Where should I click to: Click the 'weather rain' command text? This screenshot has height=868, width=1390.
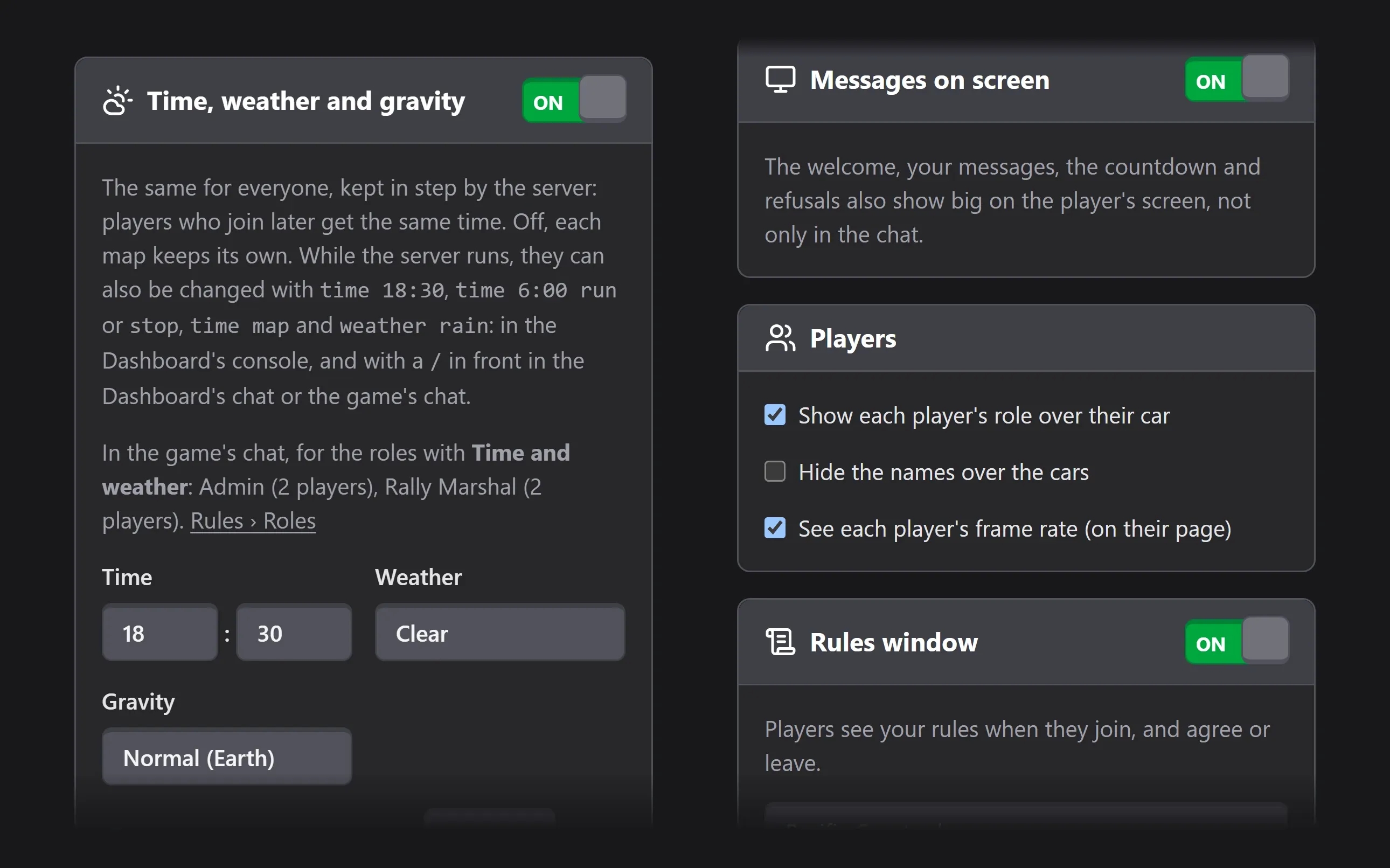pyautogui.click(x=413, y=325)
